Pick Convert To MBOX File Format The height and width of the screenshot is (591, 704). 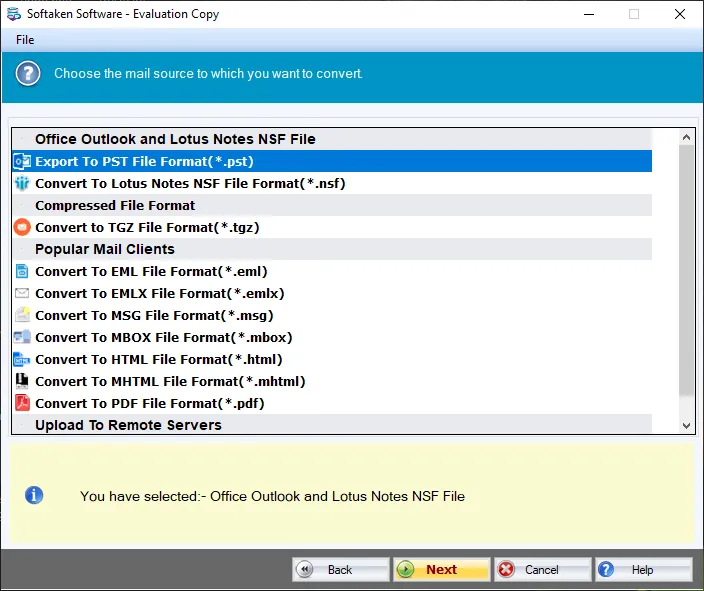[x=332, y=337]
